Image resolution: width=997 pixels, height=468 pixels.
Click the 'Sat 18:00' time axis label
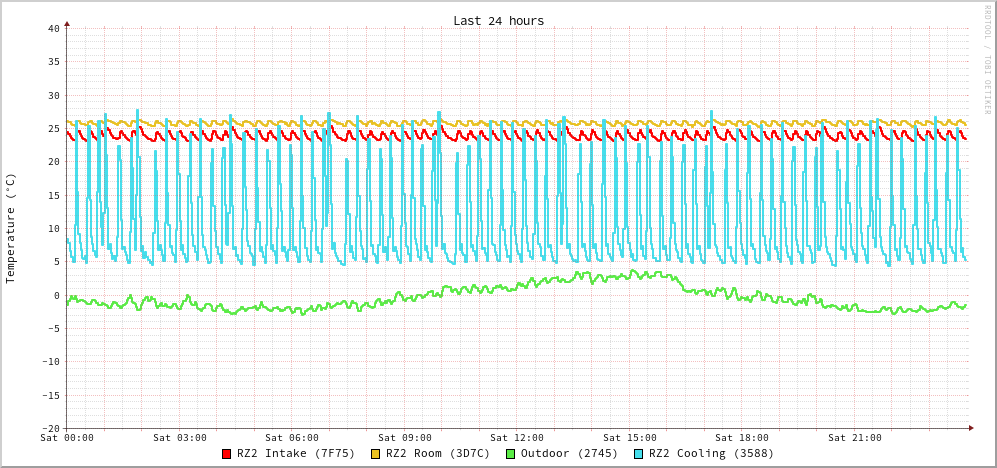(742, 437)
